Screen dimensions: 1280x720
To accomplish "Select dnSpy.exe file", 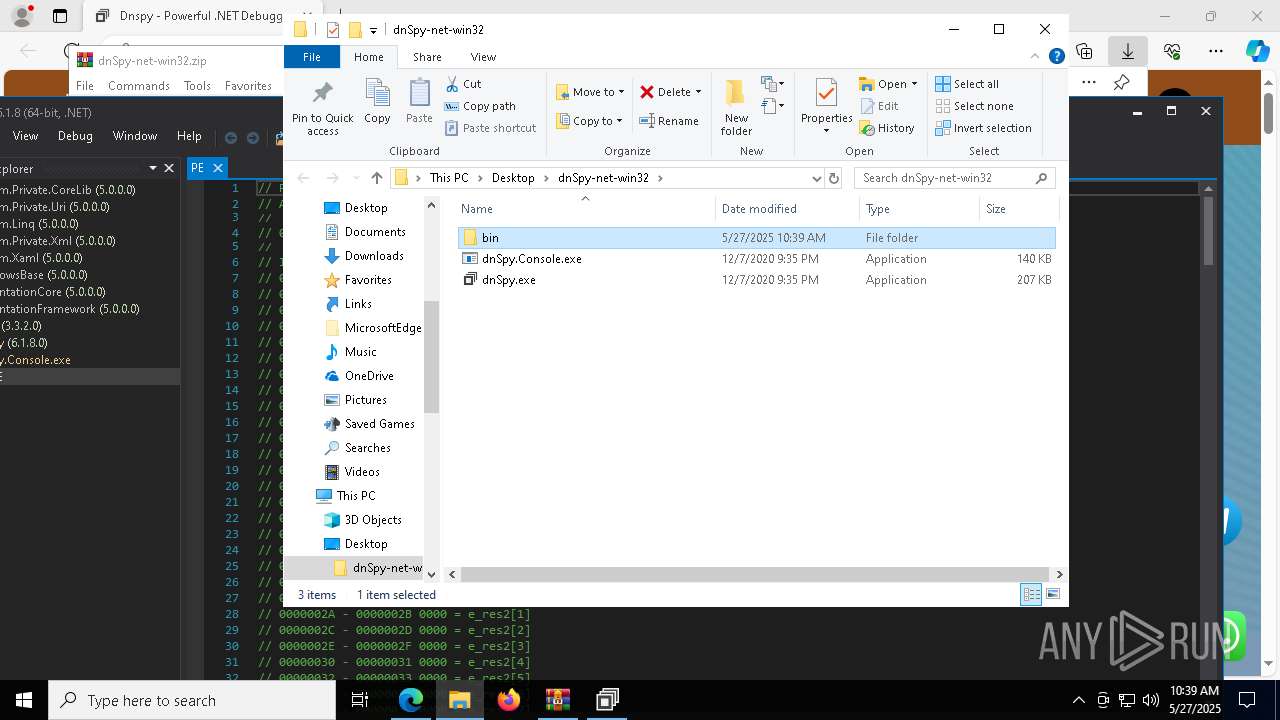I will 756,280.
